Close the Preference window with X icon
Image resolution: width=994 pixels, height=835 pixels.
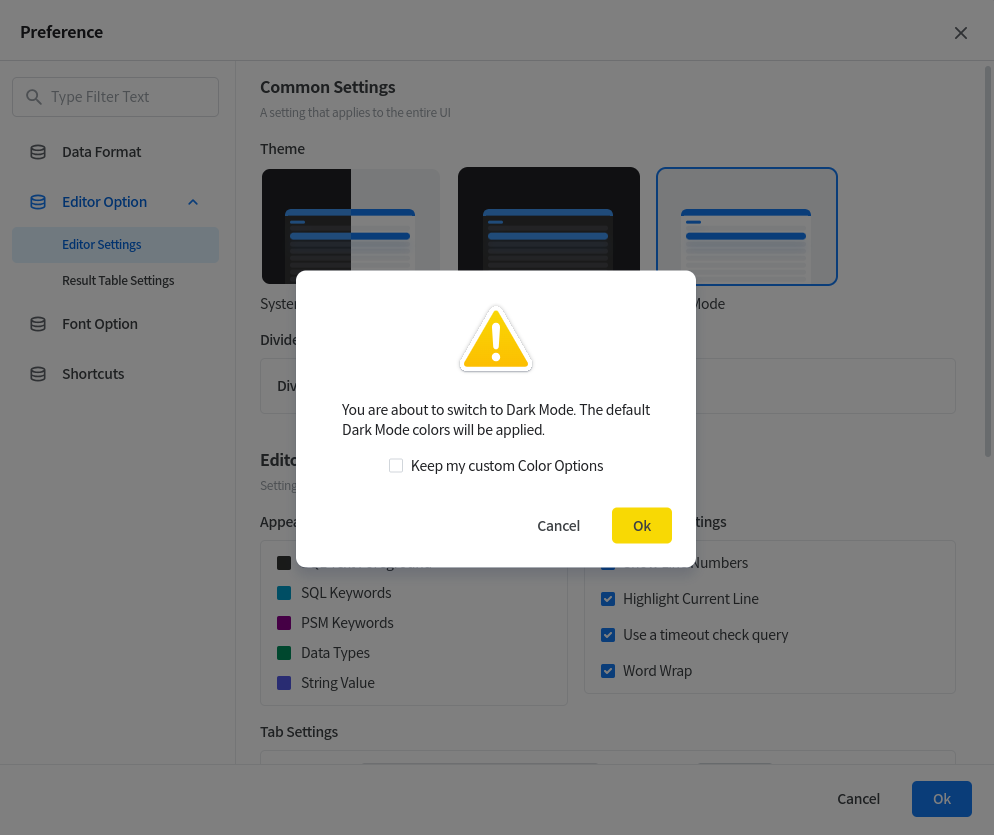[x=961, y=33]
